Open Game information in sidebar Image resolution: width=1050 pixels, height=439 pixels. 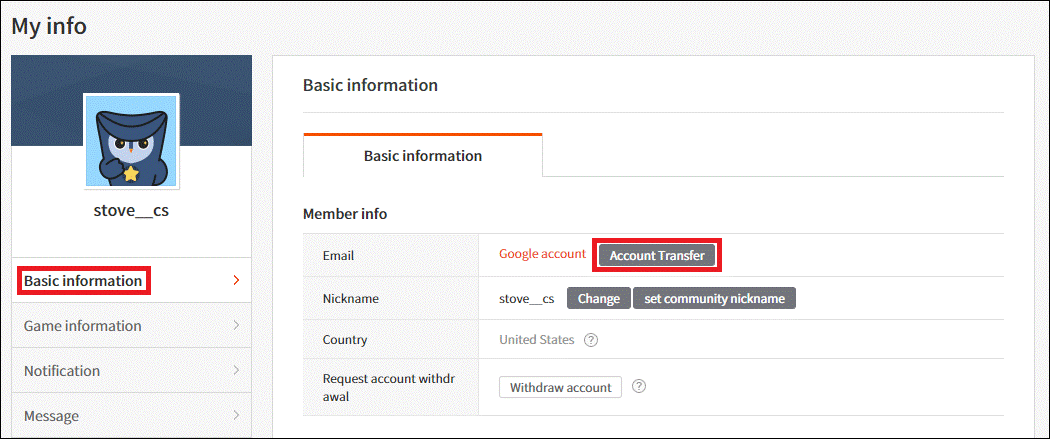pos(131,325)
